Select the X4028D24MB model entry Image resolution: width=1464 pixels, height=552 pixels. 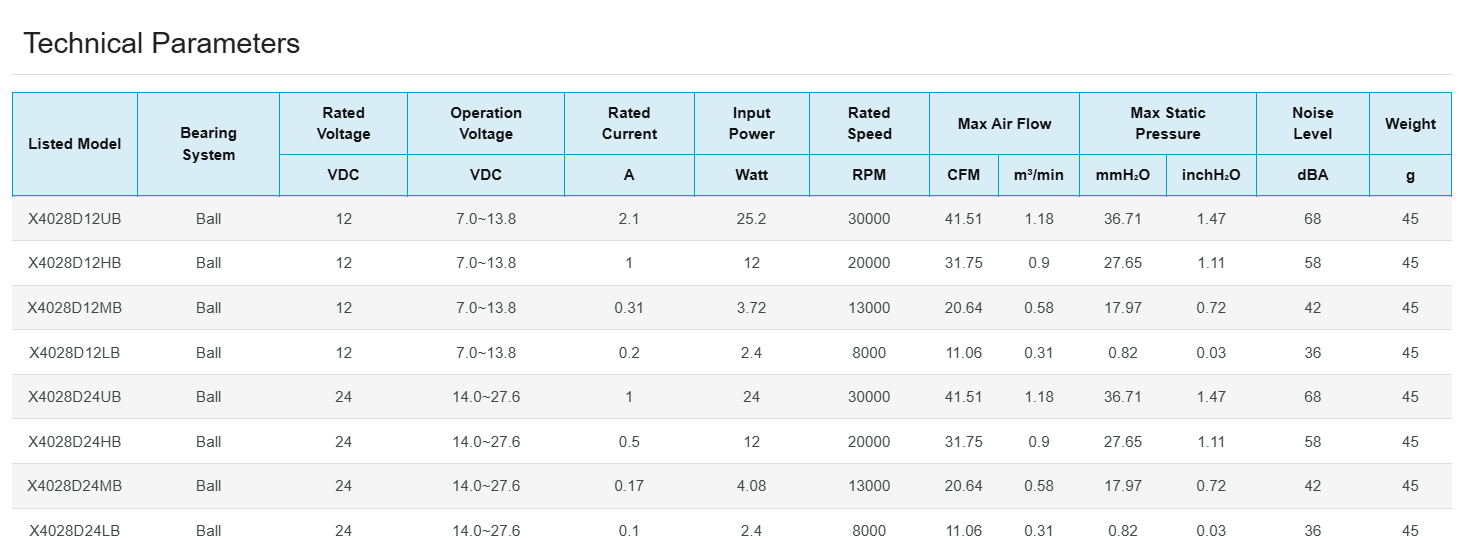pos(75,486)
